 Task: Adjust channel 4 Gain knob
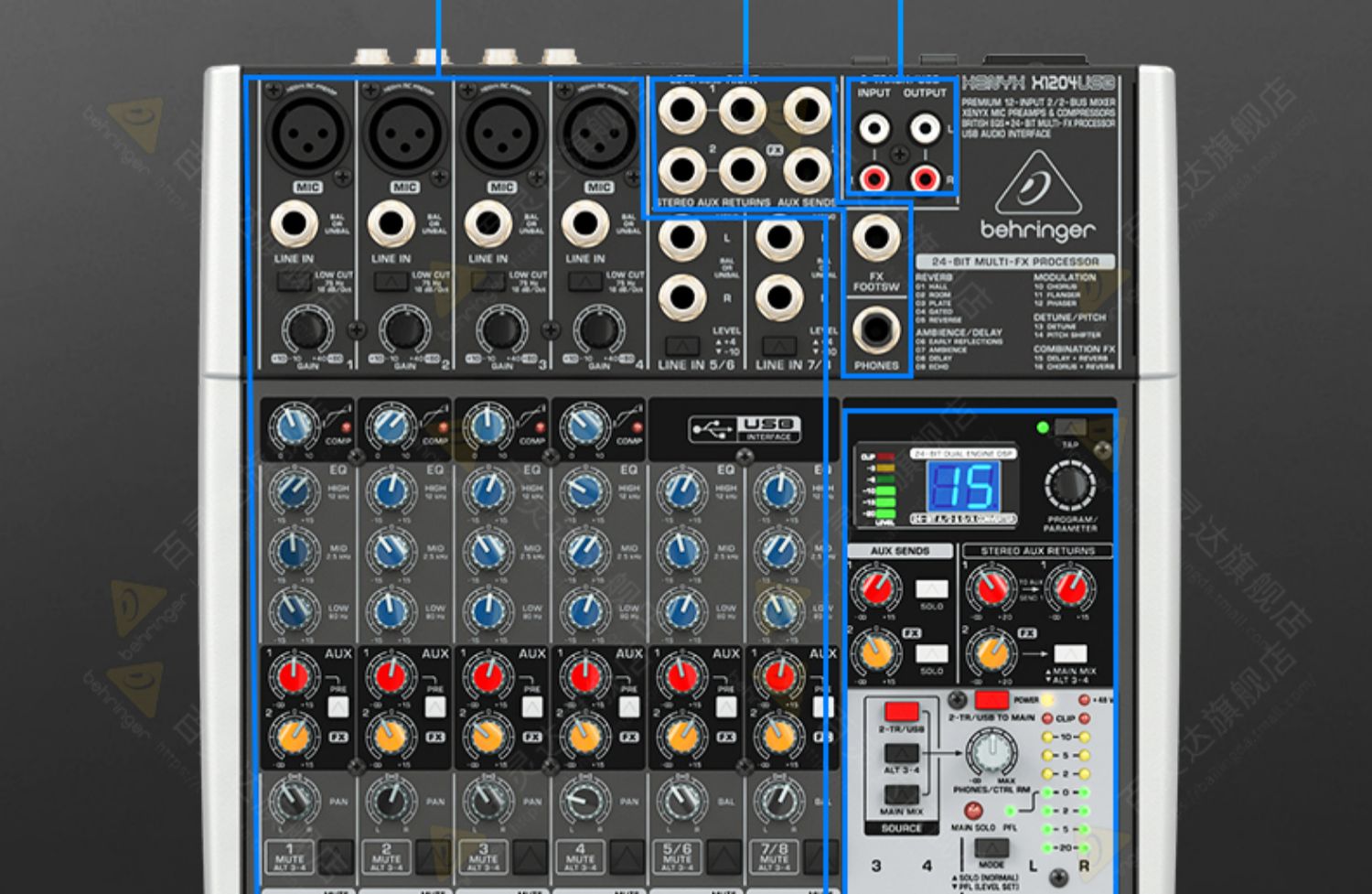coord(598,329)
